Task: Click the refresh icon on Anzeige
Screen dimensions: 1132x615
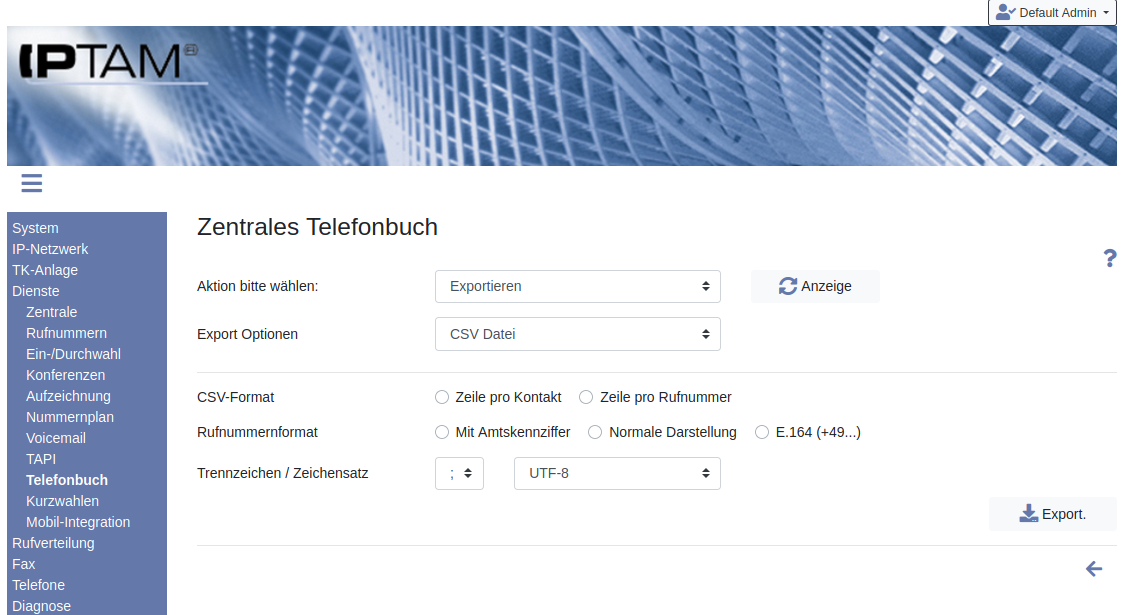Action: (788, 286)
